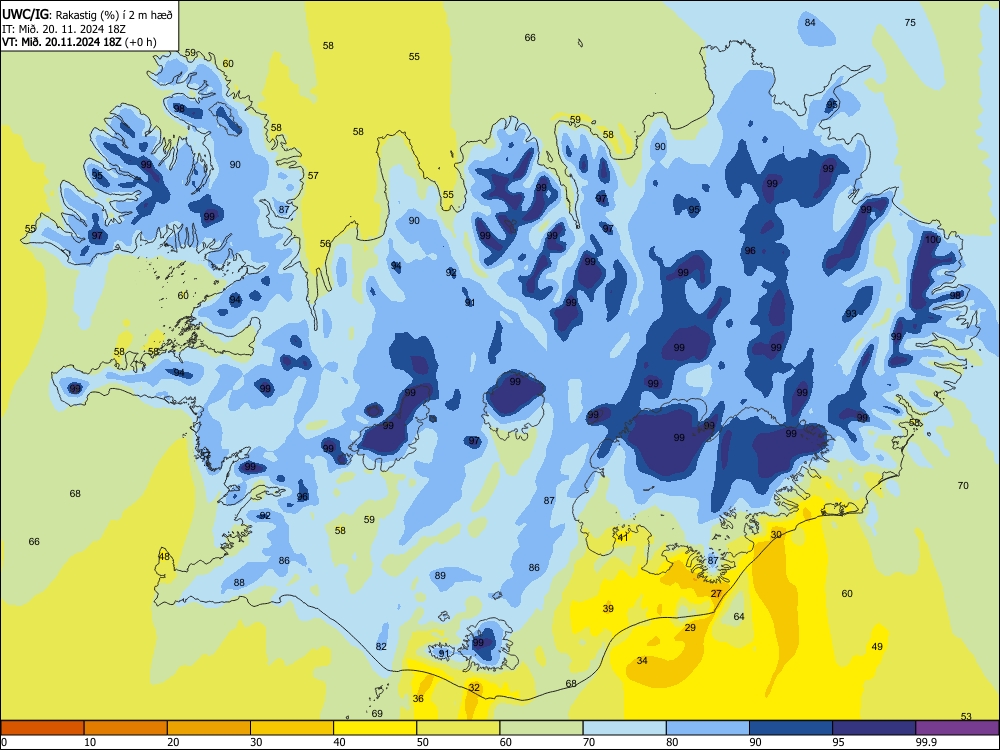This screenshot has width=1000, height=750.
Task: Click the '32' humidity value on the map
Action: tap(474, 688)
